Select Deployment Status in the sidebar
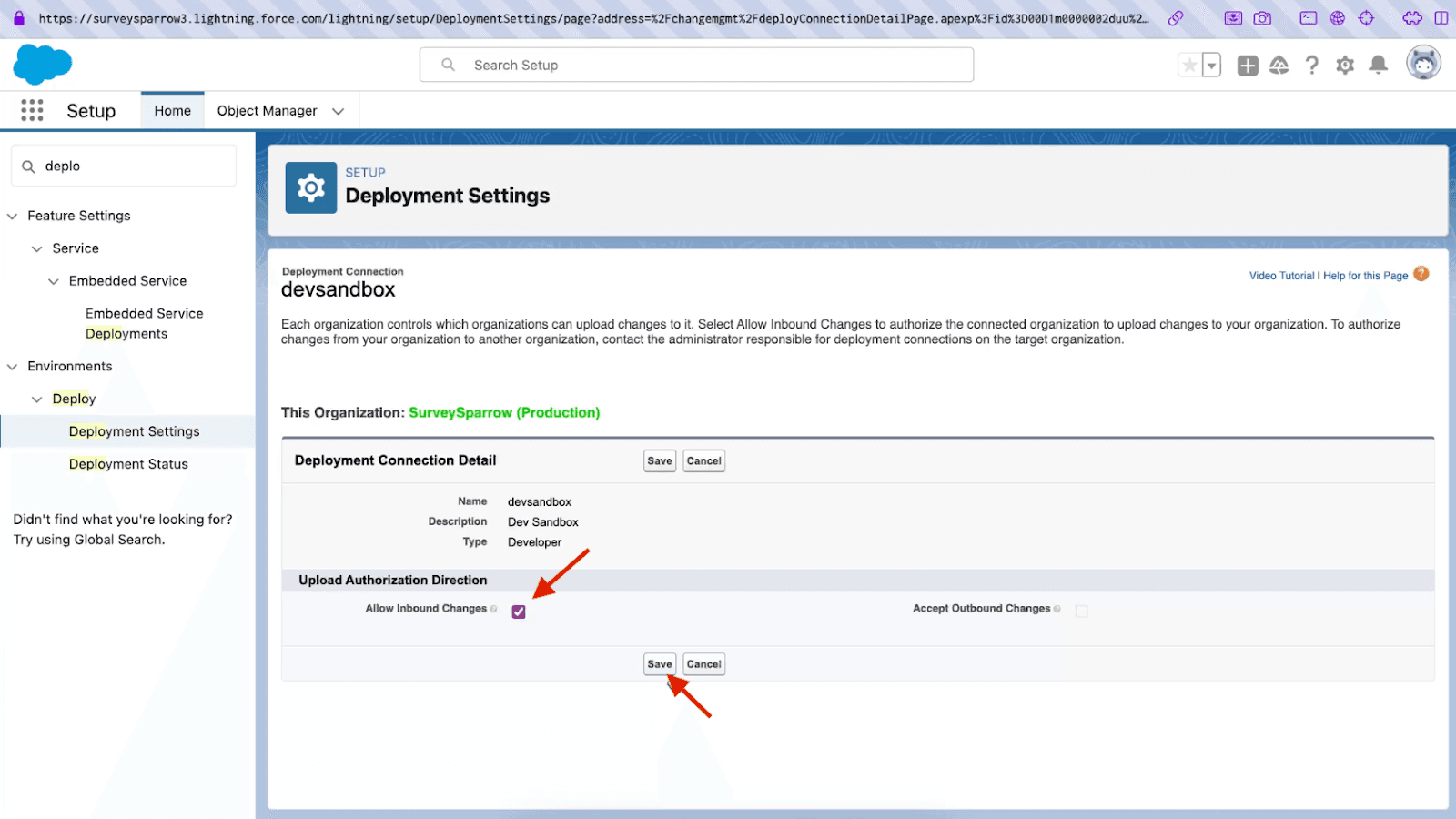 coord(128,464)
